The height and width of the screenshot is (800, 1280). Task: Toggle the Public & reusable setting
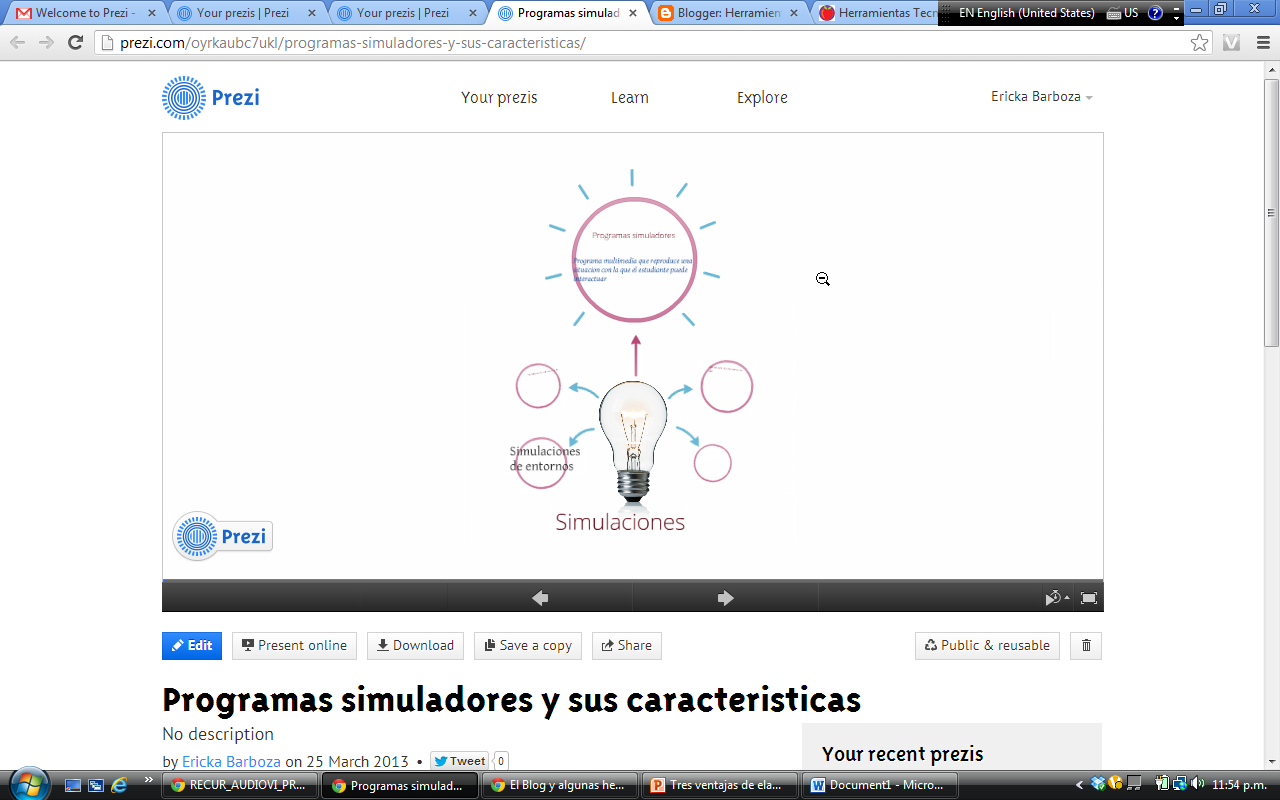(x=986, y=645)
